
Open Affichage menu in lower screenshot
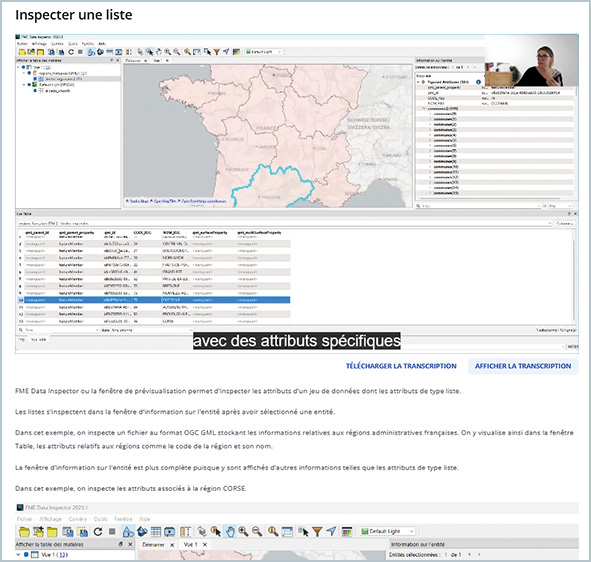point(50,519)
